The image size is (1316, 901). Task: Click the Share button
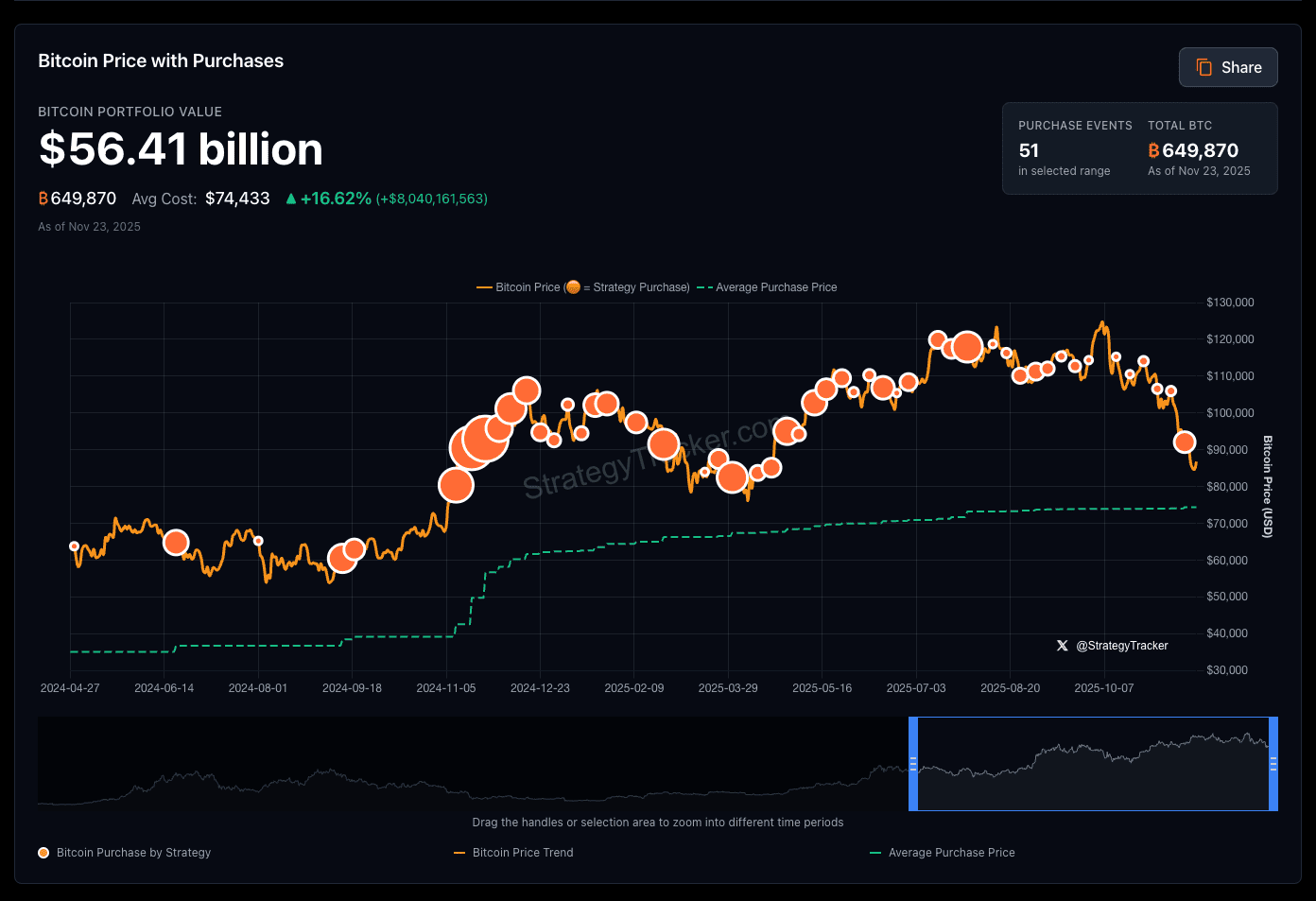coord(1227,67)
